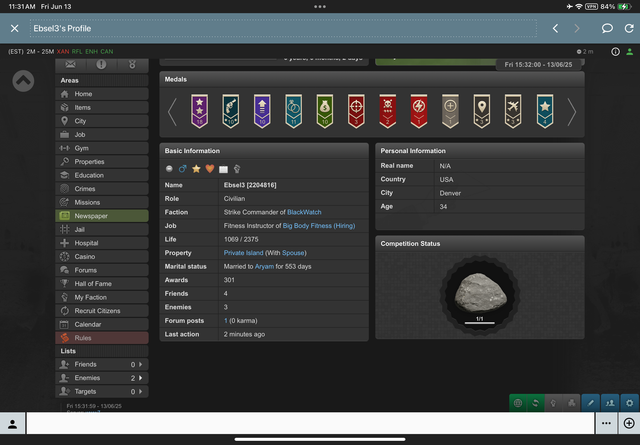The image size is (640, 445).
Task: Click the gray company chat button
Action: click(x=571, y=403)
